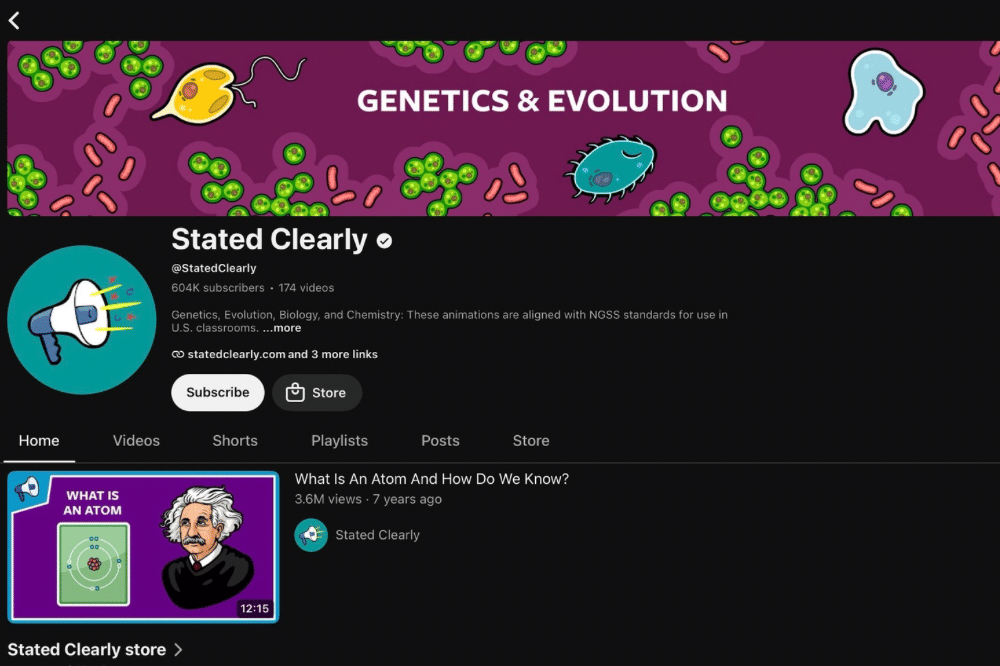Expand channel description with ...more
The image size is (1000, 666).
coord(282,328)
